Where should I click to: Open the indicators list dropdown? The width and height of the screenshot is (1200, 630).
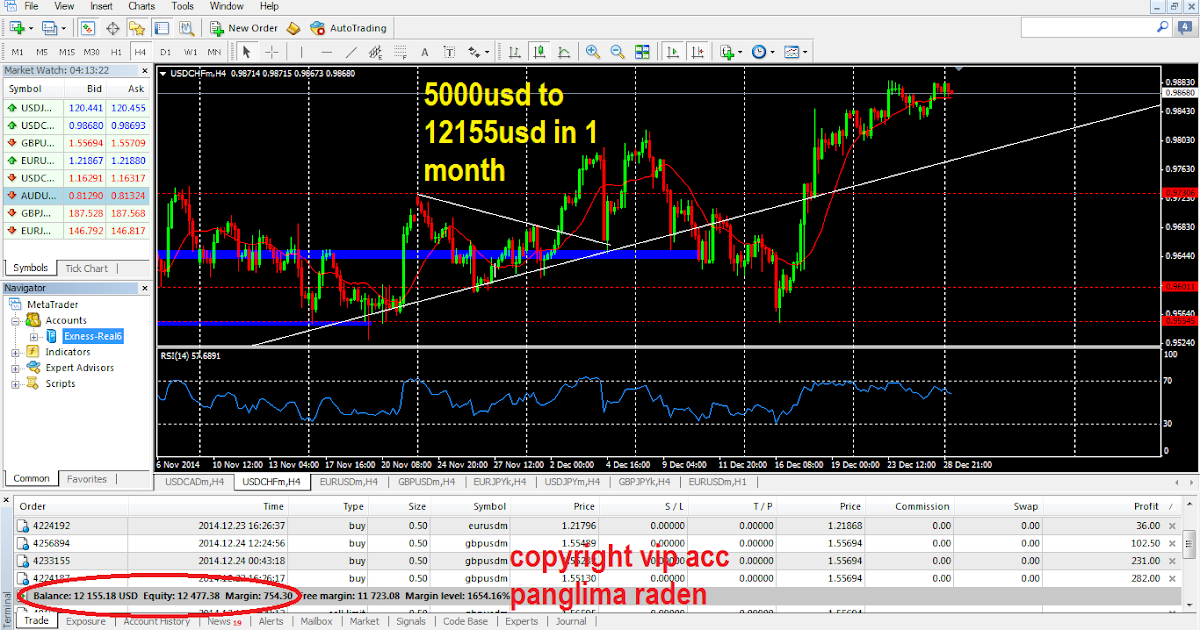click(739, 52)
